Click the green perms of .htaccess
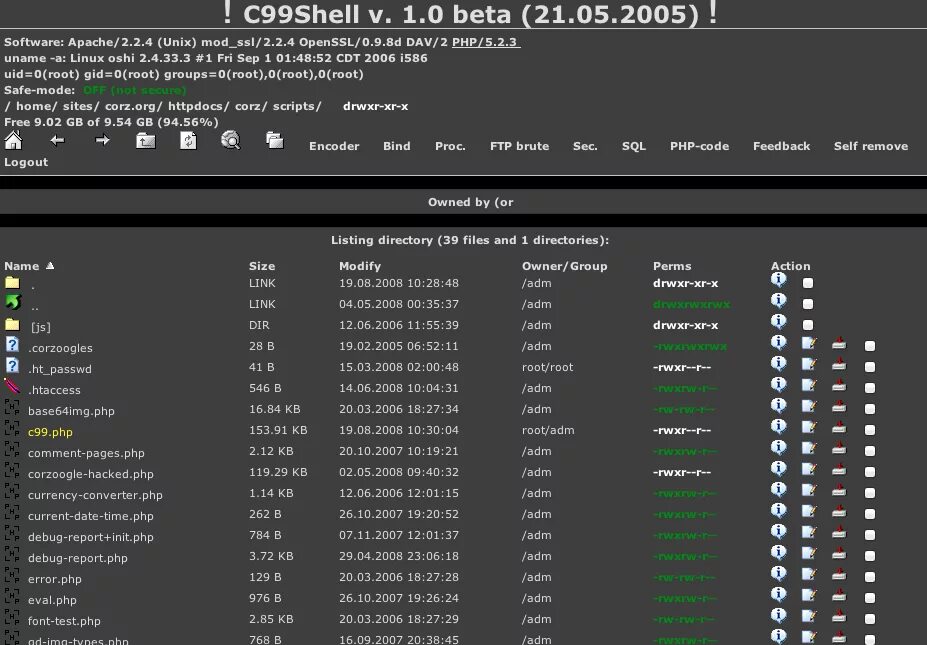 click(x=685, y=388)
